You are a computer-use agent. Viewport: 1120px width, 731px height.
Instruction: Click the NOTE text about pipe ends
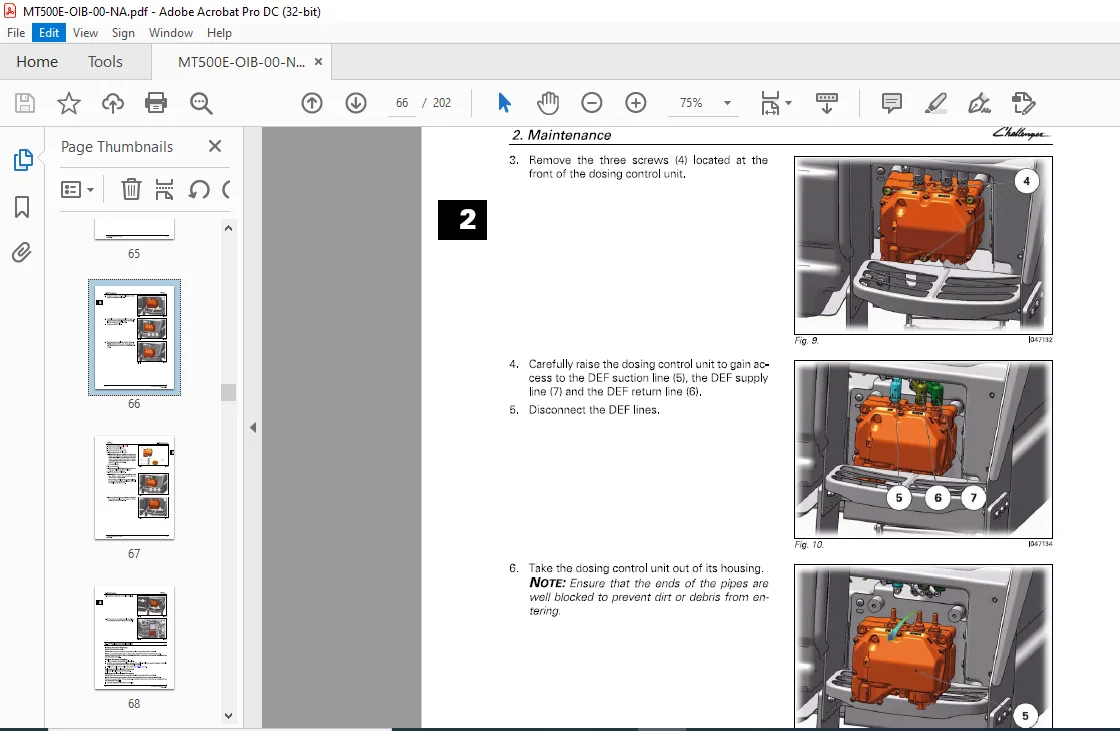click(x=649, y=597)
